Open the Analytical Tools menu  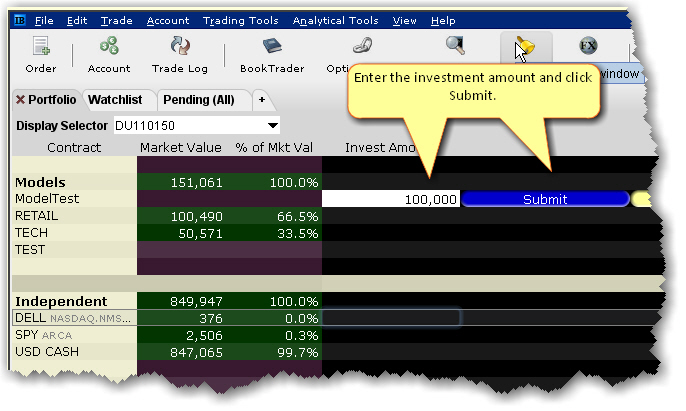[x=335, y=20]
